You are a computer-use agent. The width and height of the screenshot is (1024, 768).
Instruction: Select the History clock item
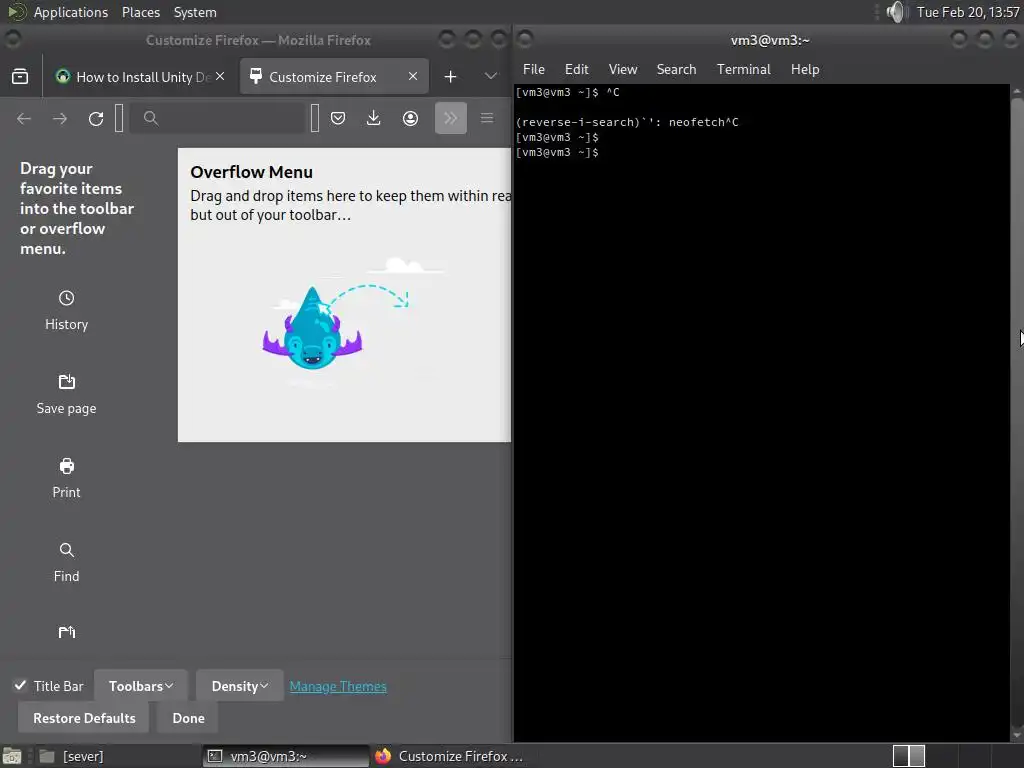point(67,311)
